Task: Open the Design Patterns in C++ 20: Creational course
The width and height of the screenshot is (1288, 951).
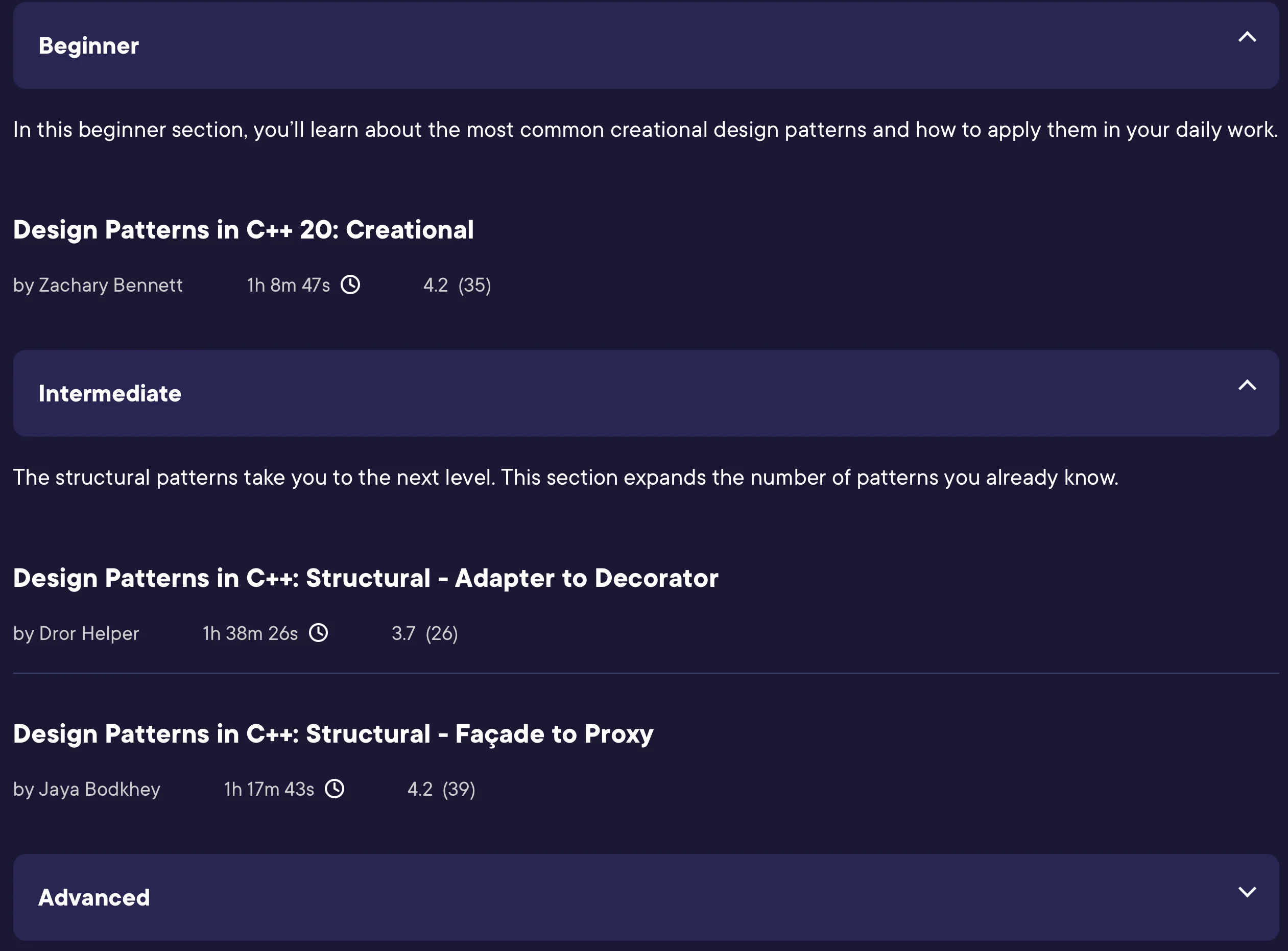Action: (244, 230)
